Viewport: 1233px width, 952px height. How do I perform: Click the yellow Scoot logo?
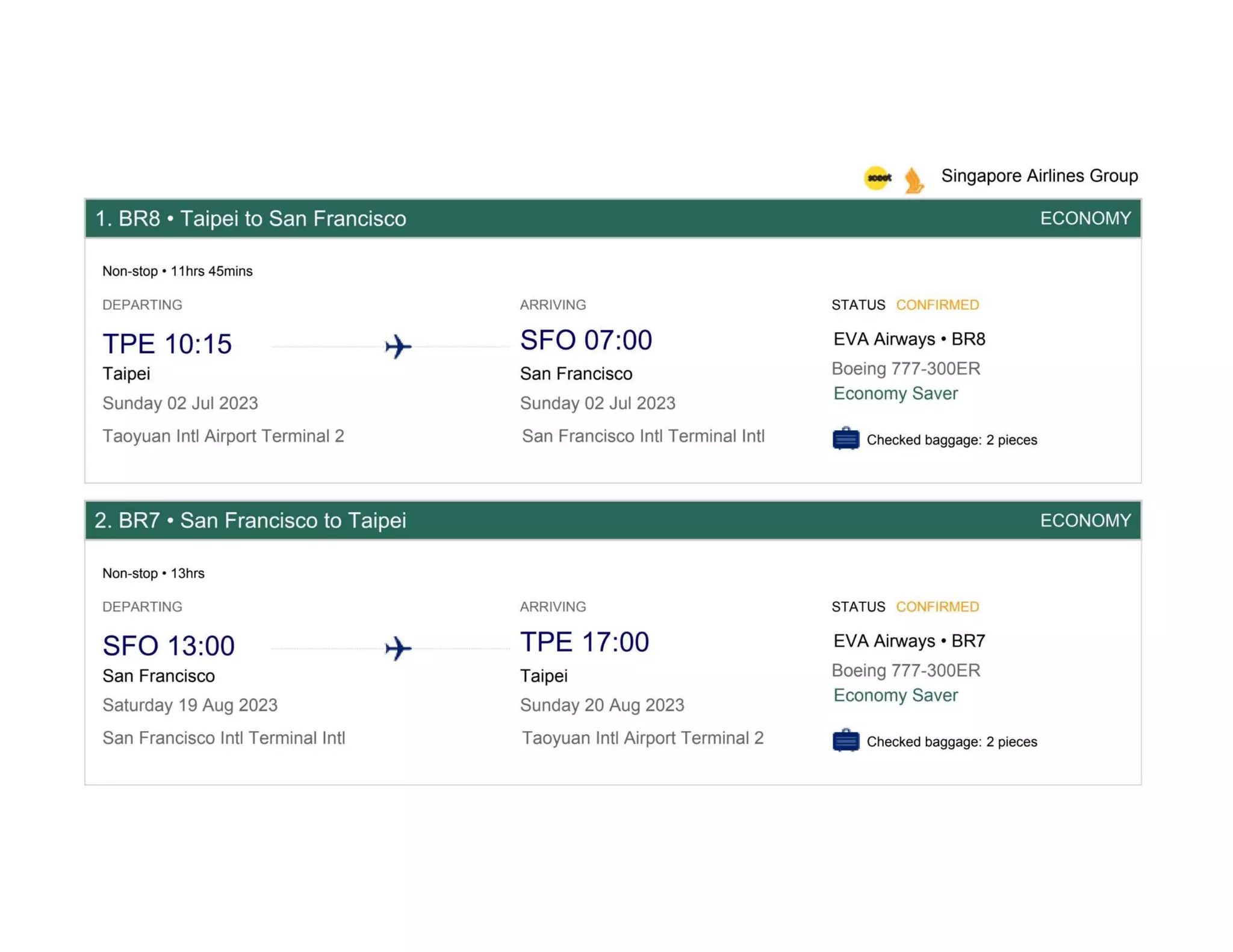(x=878, y=178)
